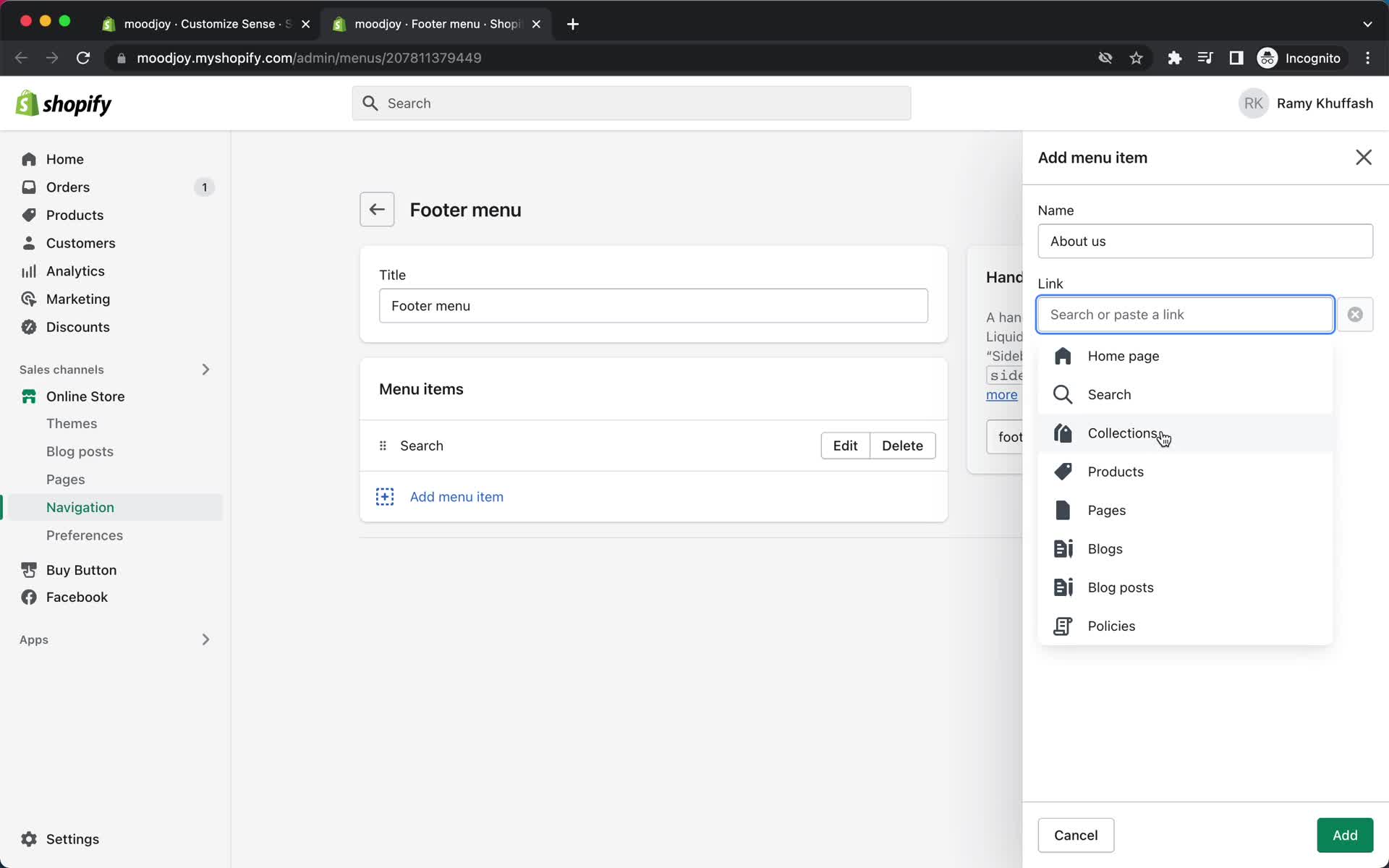This screenshot has width=1389, height=868.
Task: Select Navigation in the left sidebar
Action: (80, 507)
